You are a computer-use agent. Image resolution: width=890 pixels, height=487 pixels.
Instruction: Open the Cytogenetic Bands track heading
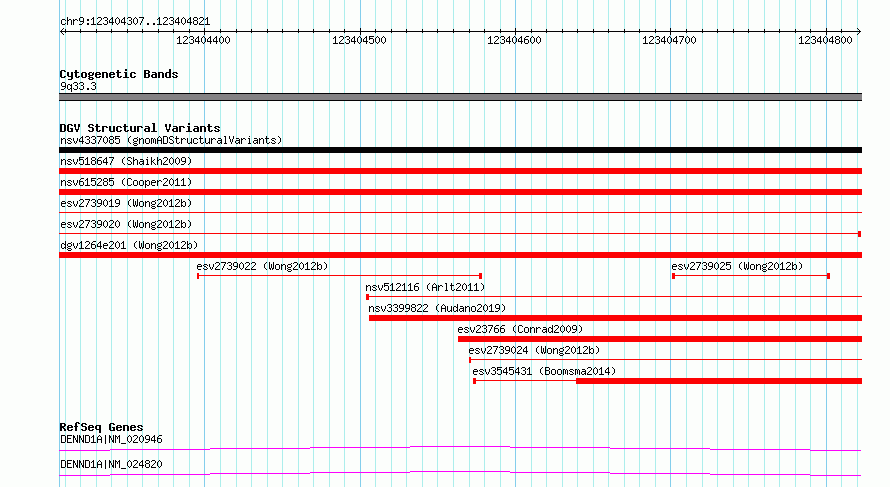[x=119, y=74]
